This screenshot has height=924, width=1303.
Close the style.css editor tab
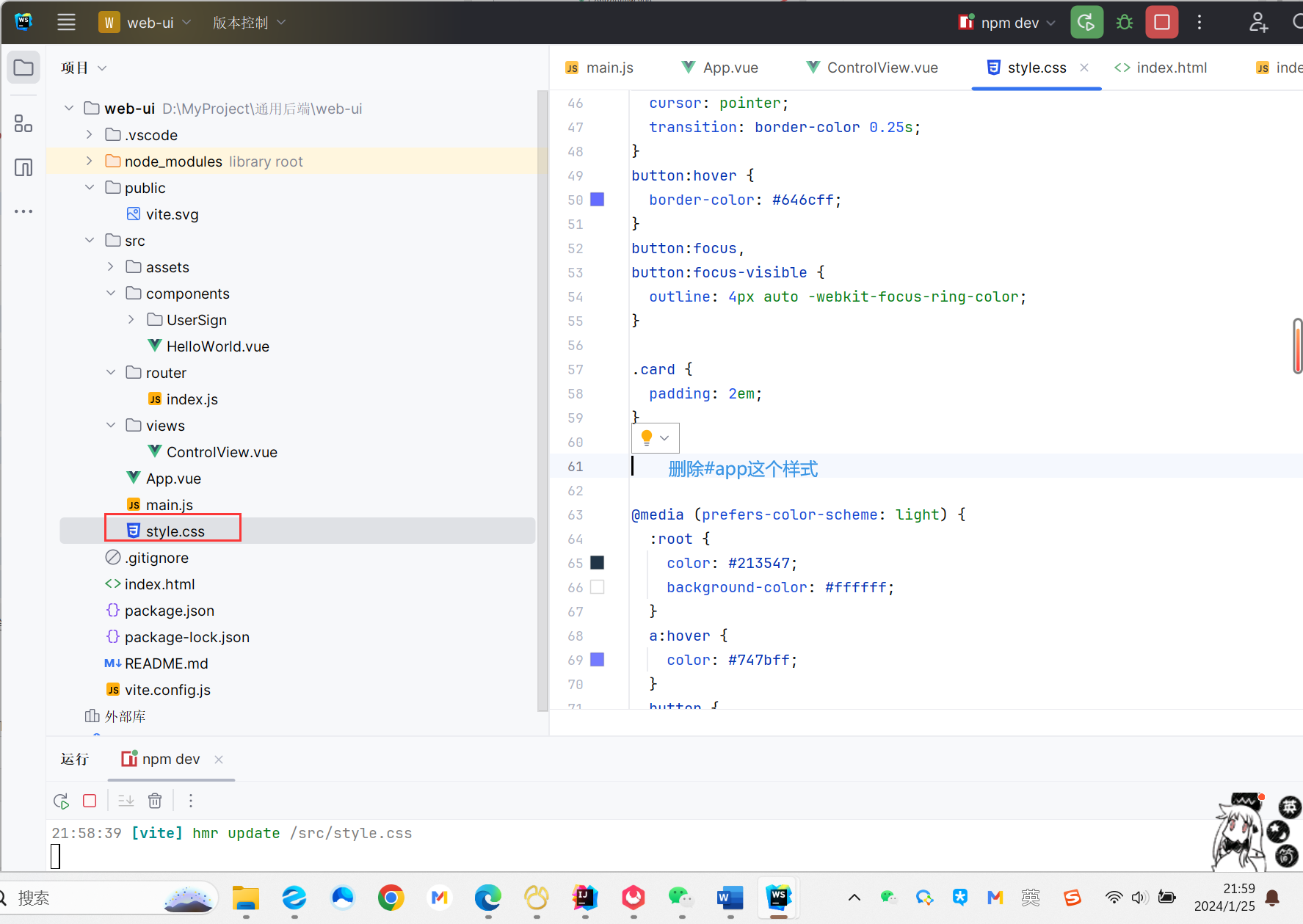pos(1084,68)
